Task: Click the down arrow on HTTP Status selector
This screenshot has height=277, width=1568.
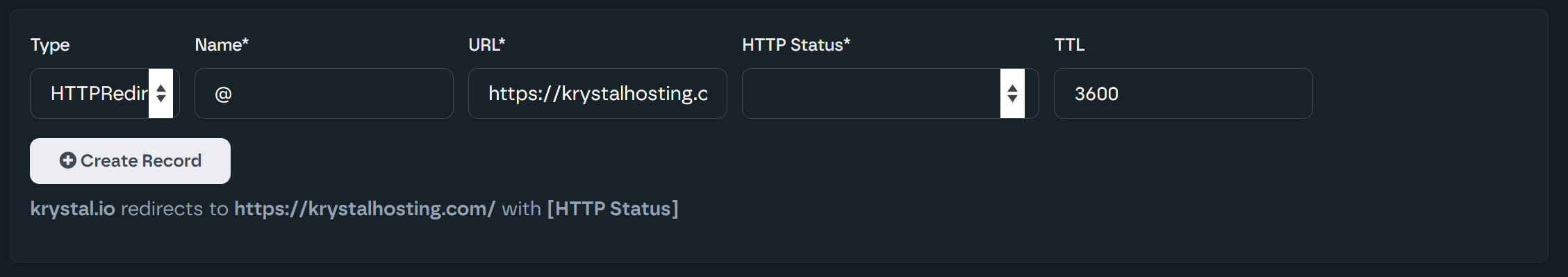Action: [x=1012, y=99]
